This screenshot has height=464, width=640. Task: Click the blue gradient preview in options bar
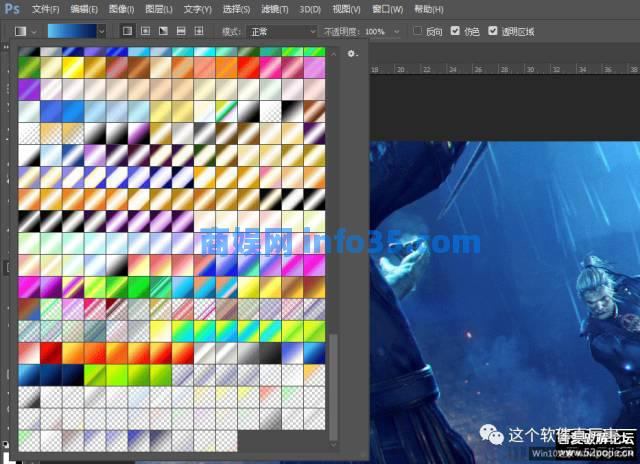72,31
